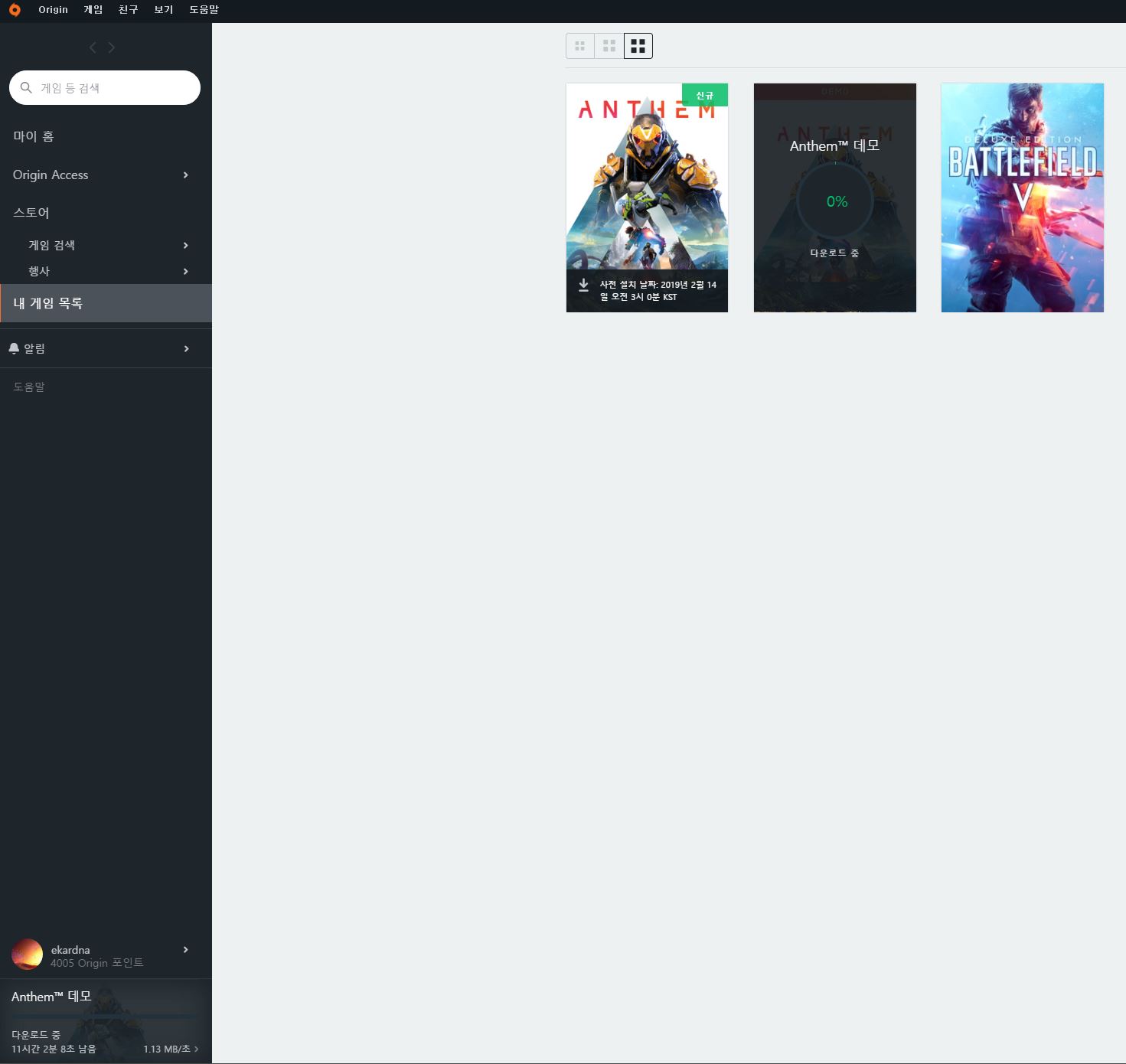Viewport: 1126px width, 1064px height.
Task: Switch to large grid view
Action: click(638, 46)
